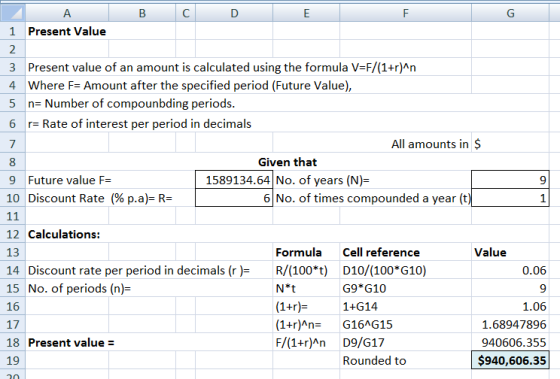Click the 'Present Value' title cell
The width and height of the screenshot is (560, 379).
coord(67,31)
